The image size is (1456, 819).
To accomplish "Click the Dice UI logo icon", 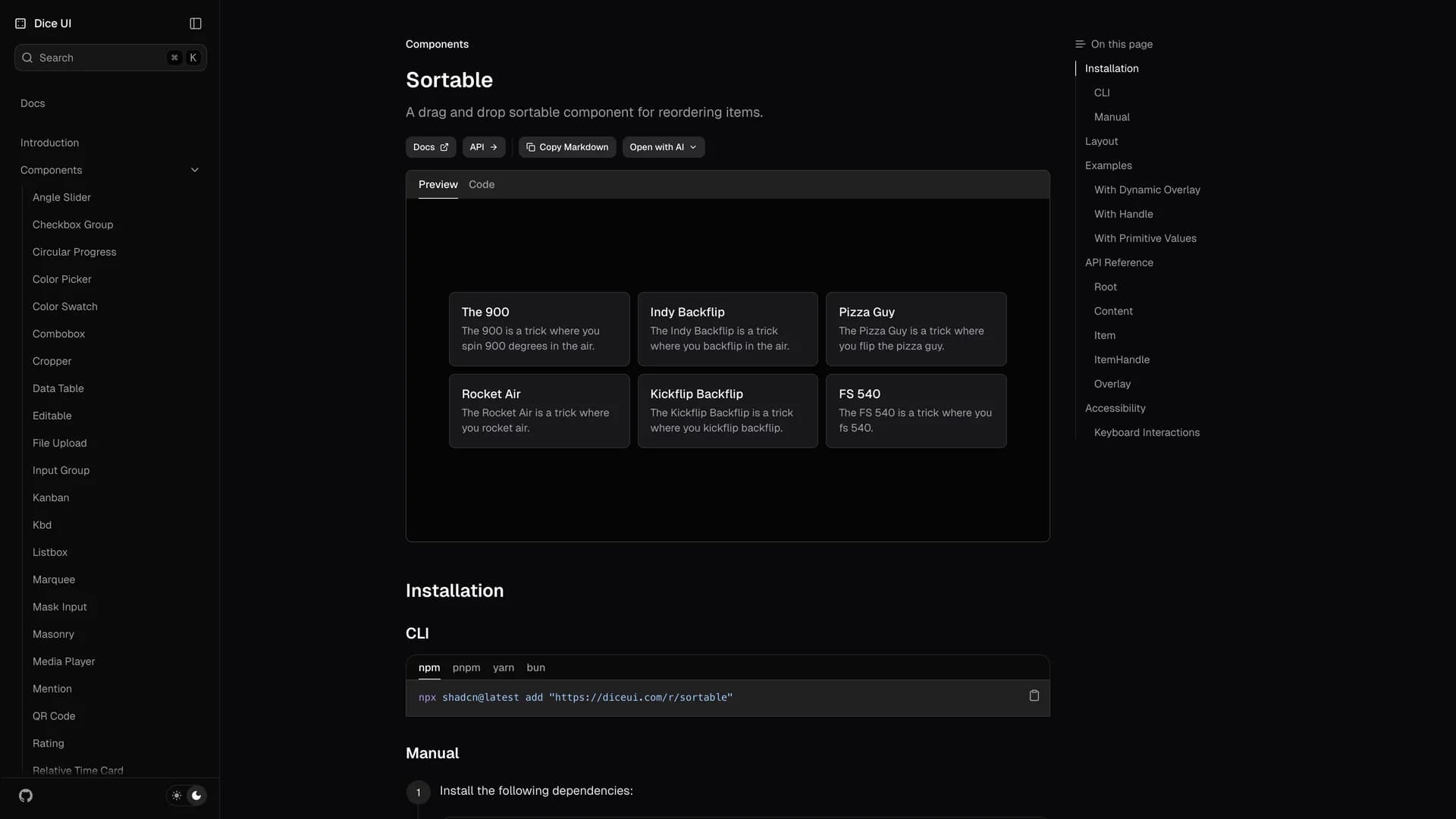I will coord(20,24).
